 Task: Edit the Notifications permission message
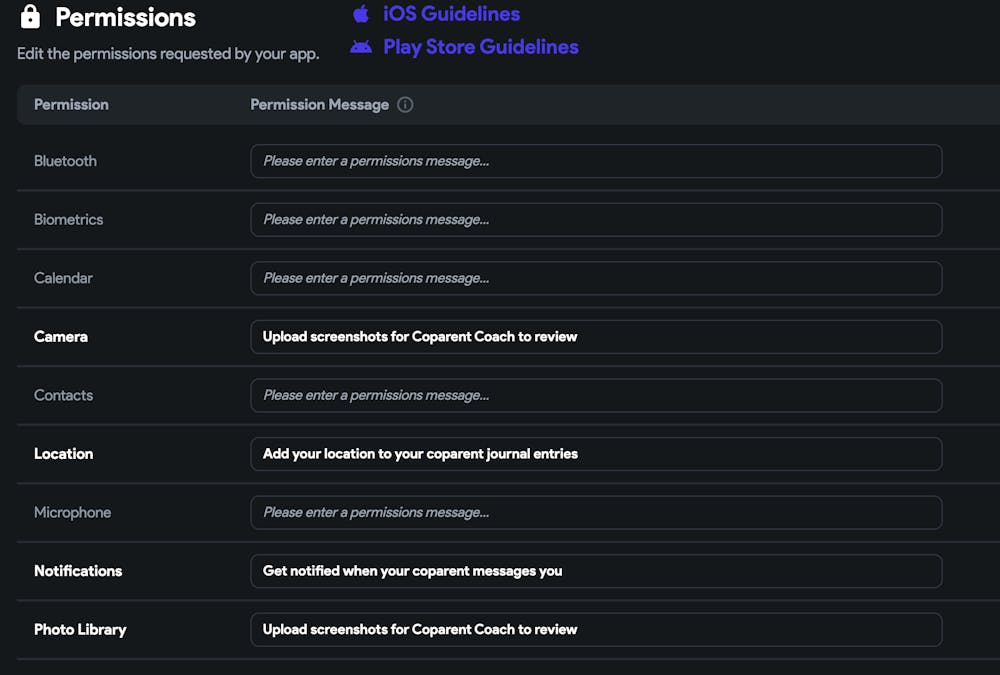[x=596, y=571]
